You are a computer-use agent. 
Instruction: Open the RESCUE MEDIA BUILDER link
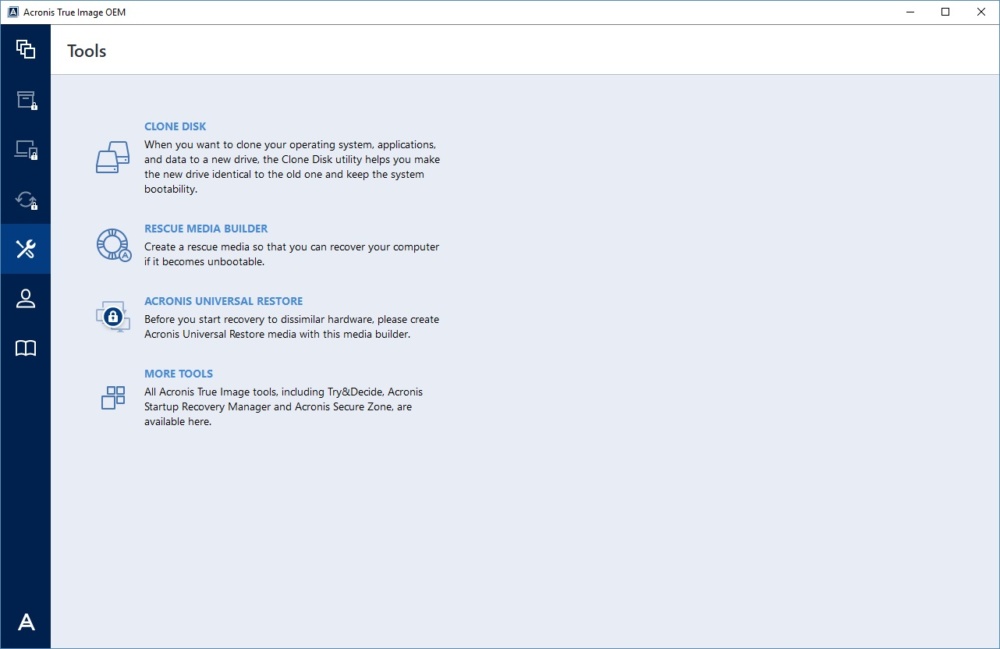coord(205,228)
